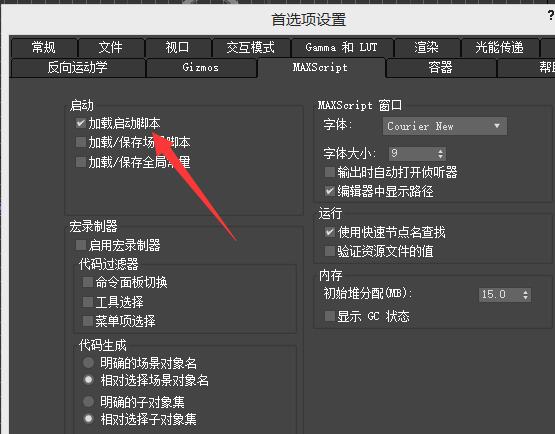
Task: Toggle 使用快速节点名查找 checkbox
Action: click(x=330, y=232)
